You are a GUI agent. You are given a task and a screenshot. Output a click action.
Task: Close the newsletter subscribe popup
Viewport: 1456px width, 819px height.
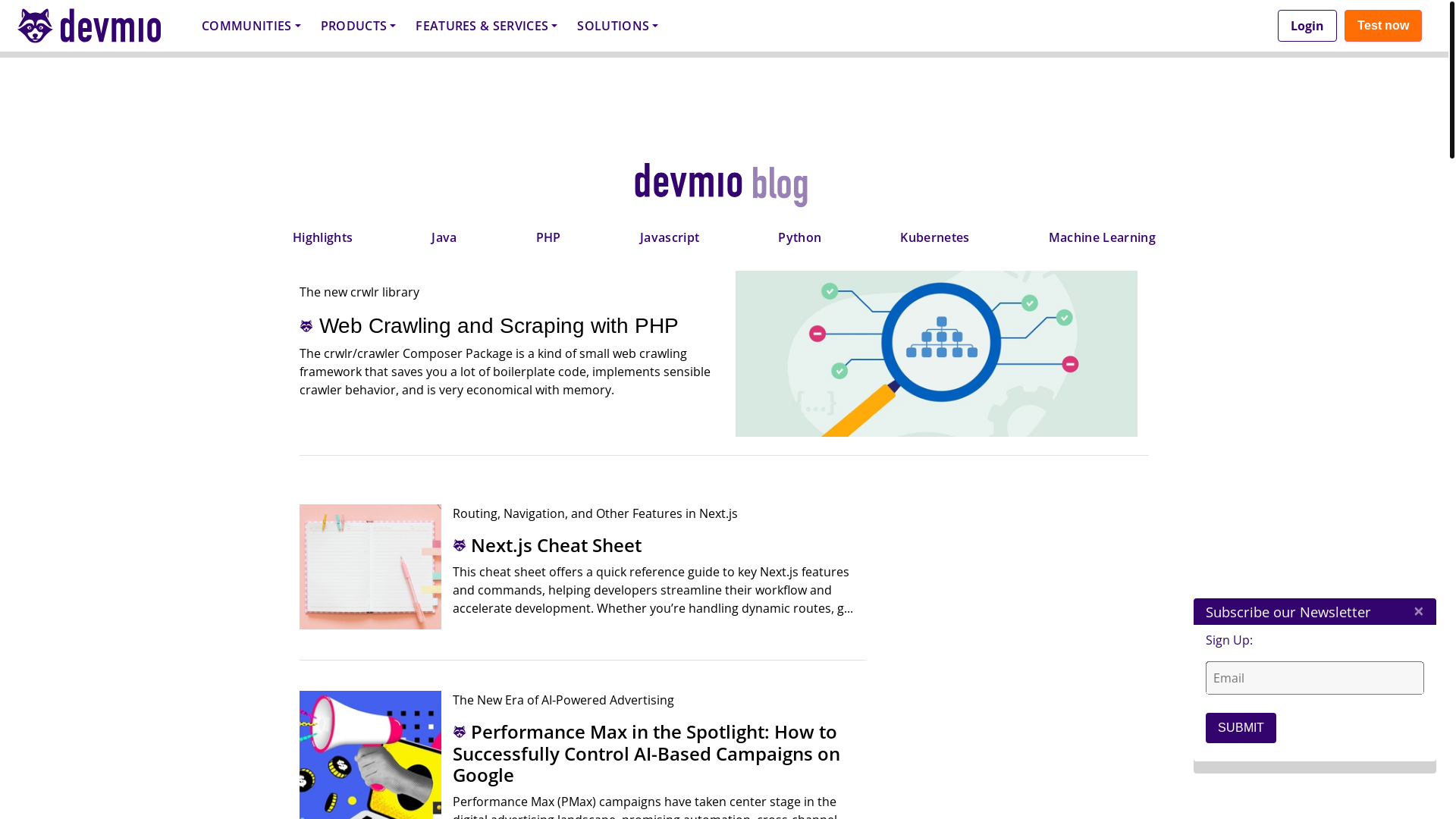click(1418, 611)
